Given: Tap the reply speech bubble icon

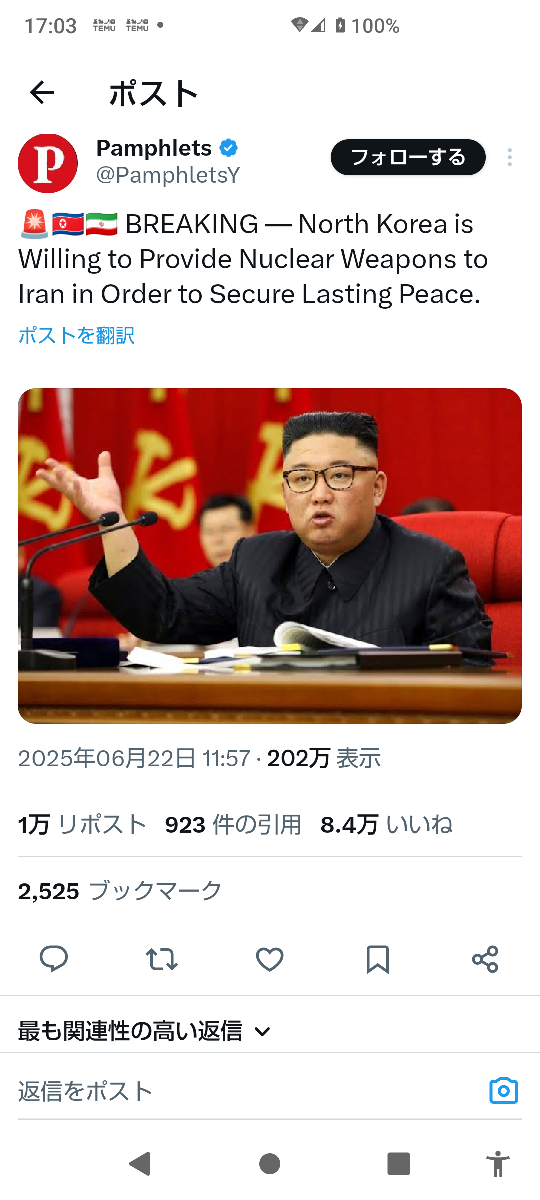Looking at the screenshot, I should click(54, 960).
